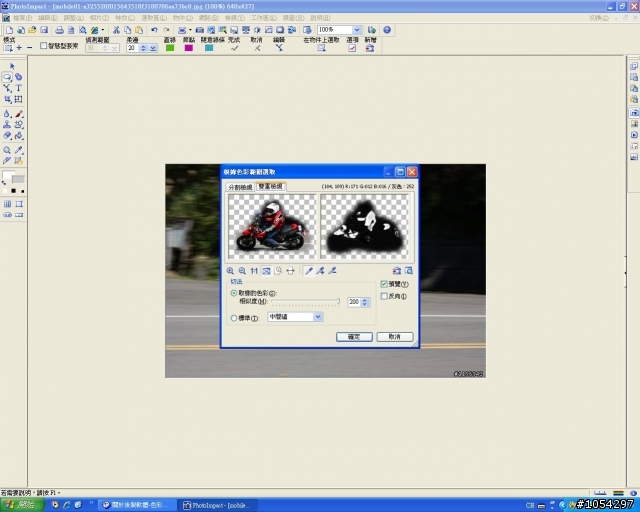Select the Bucket Fill tool
This screenshot has height=512, width=640.
pos(19,136)
